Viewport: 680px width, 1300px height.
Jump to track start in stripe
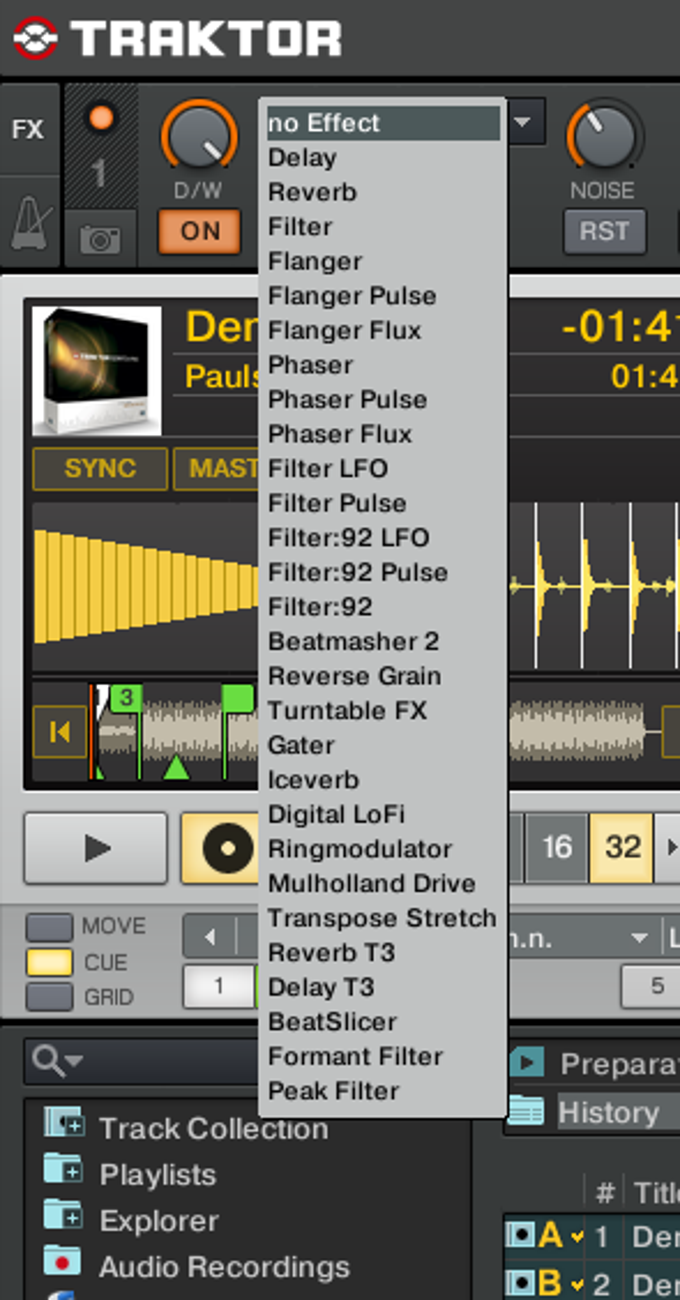pos(59,733)
